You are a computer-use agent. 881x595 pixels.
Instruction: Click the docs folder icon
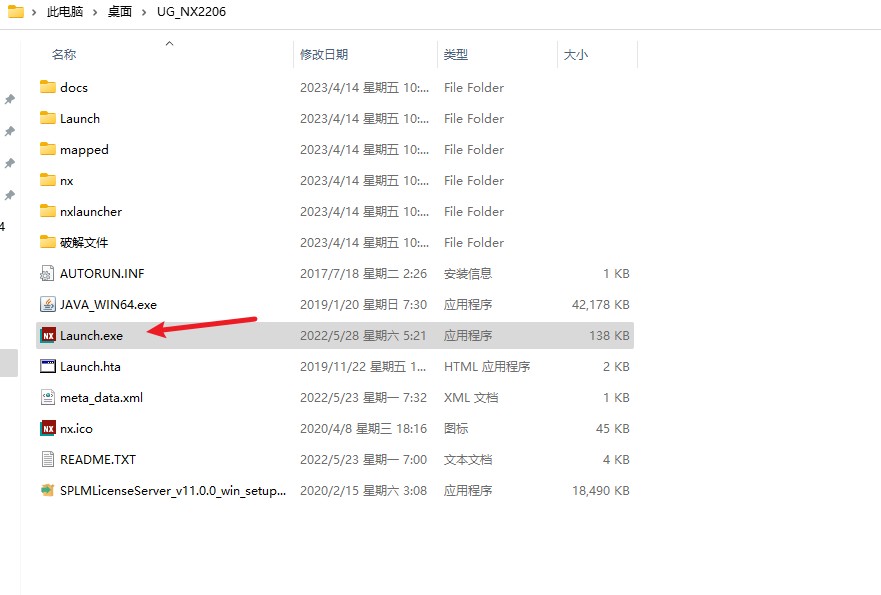click(x=48, y=87)
